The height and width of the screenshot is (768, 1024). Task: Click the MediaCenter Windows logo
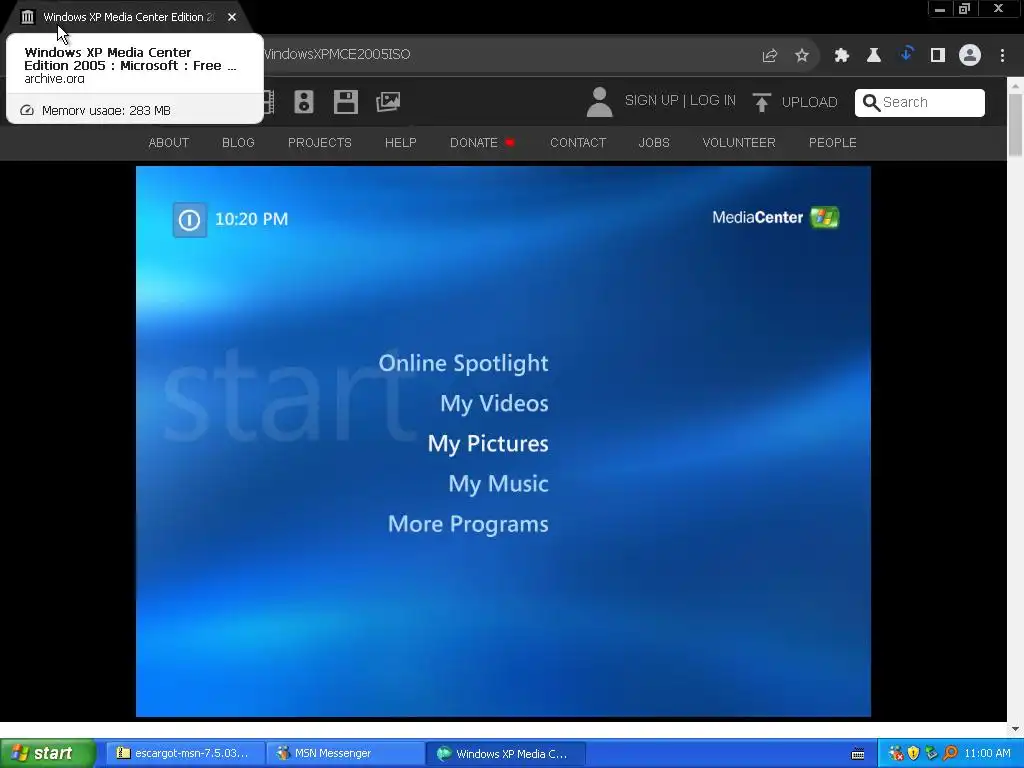(825, 217)
